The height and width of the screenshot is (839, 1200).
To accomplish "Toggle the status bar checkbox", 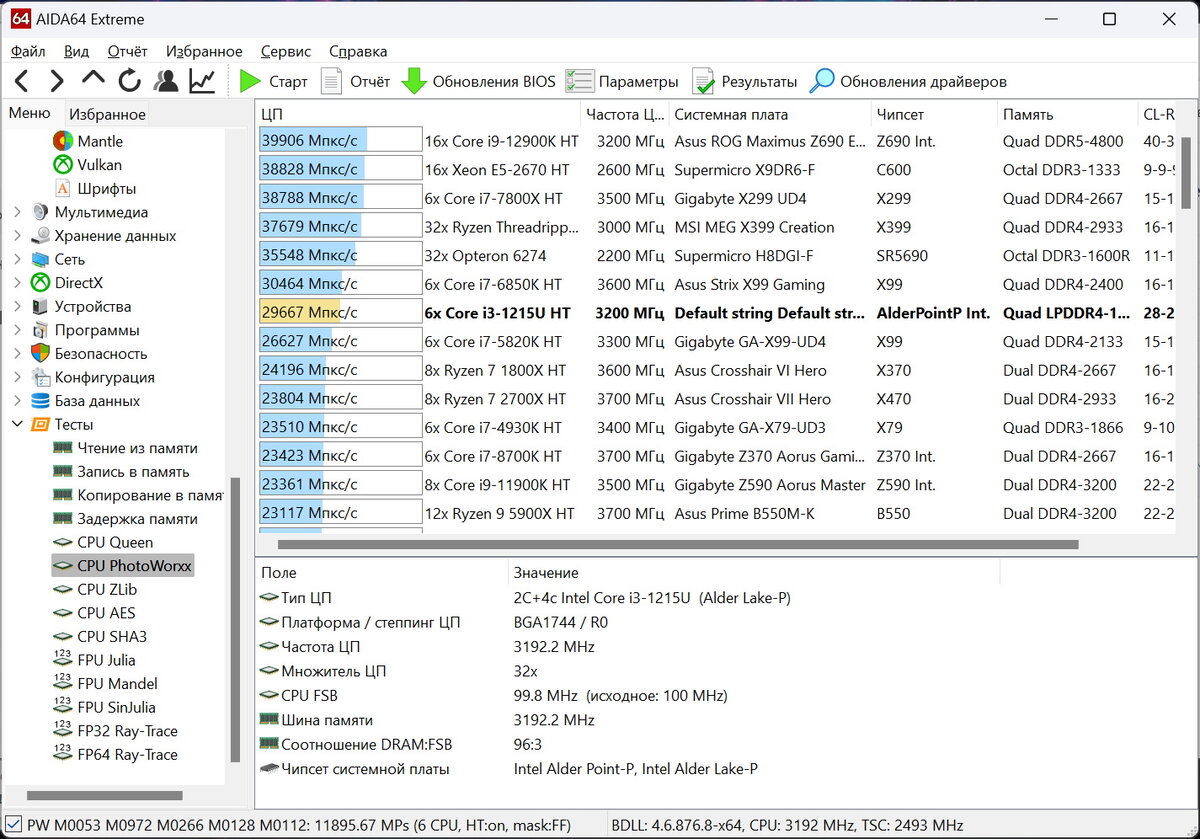I will point(12,825).
